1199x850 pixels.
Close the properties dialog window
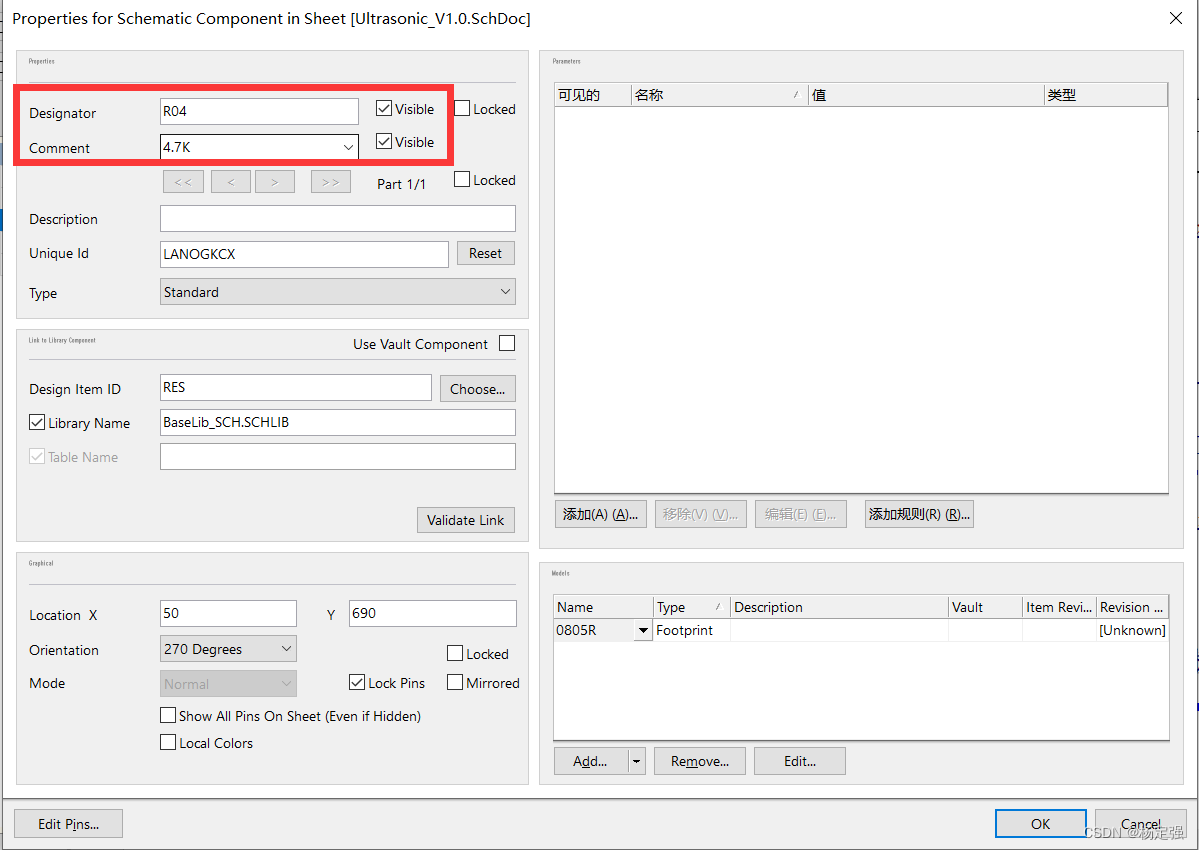[x=1174, y=18]
